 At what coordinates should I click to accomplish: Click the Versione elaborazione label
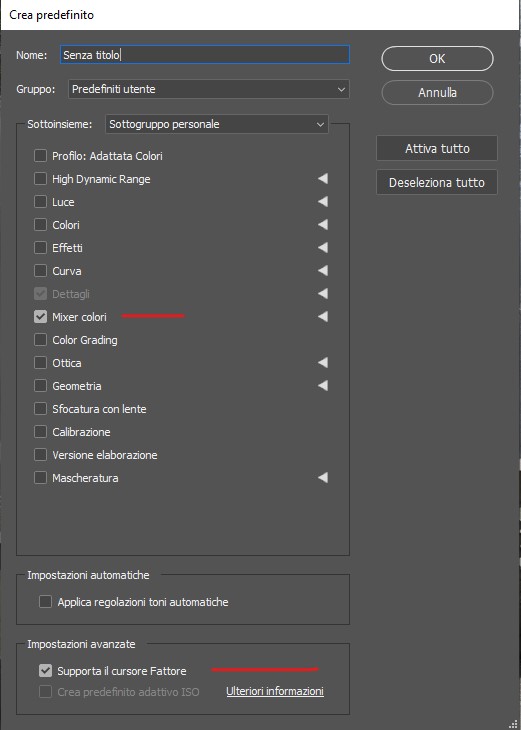tap(105, 455)
